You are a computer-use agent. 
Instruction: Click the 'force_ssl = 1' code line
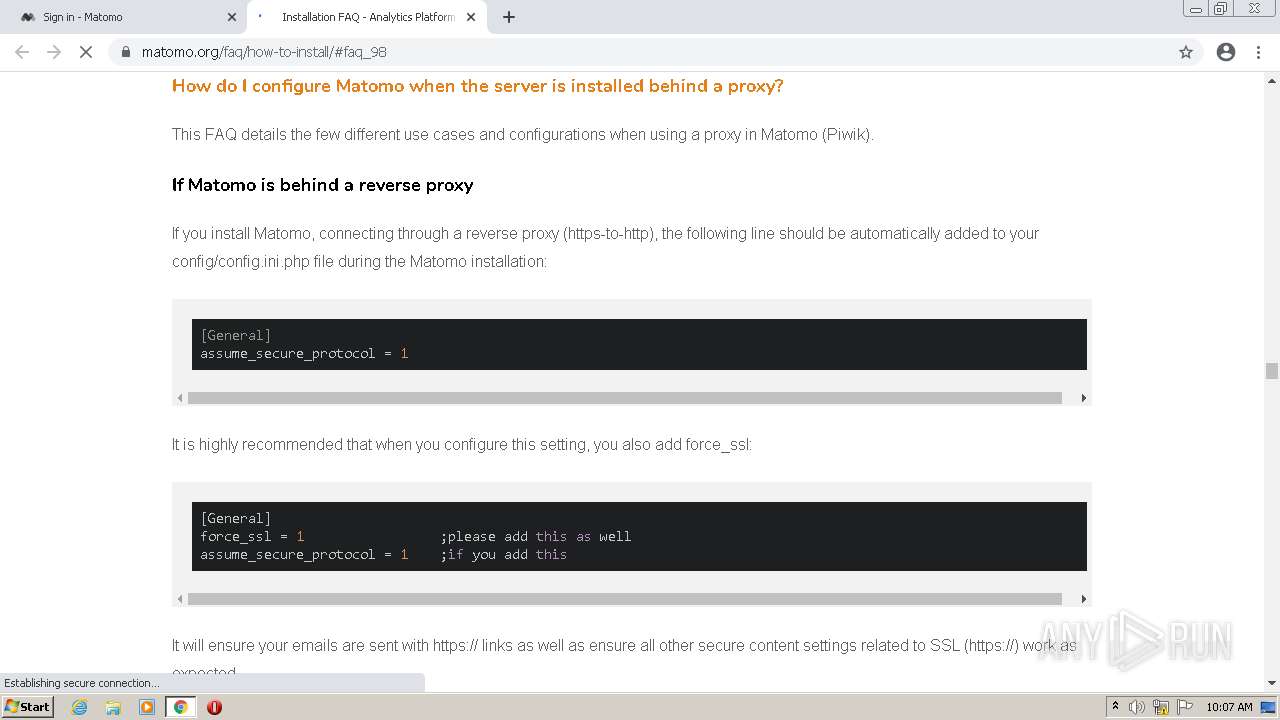252,536
